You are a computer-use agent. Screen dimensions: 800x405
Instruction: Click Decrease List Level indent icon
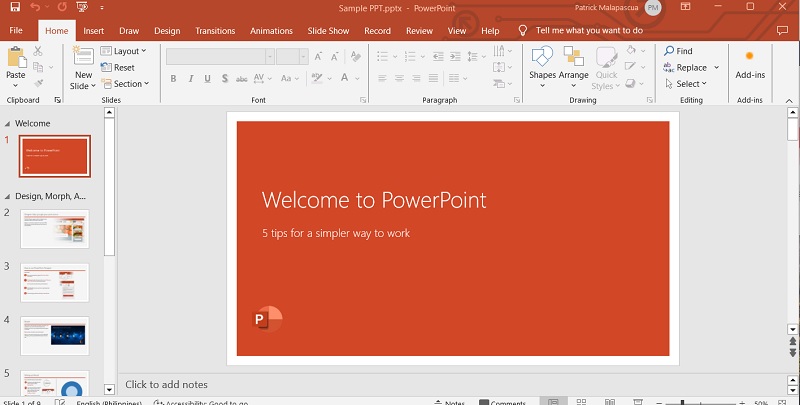coord(438,56)
